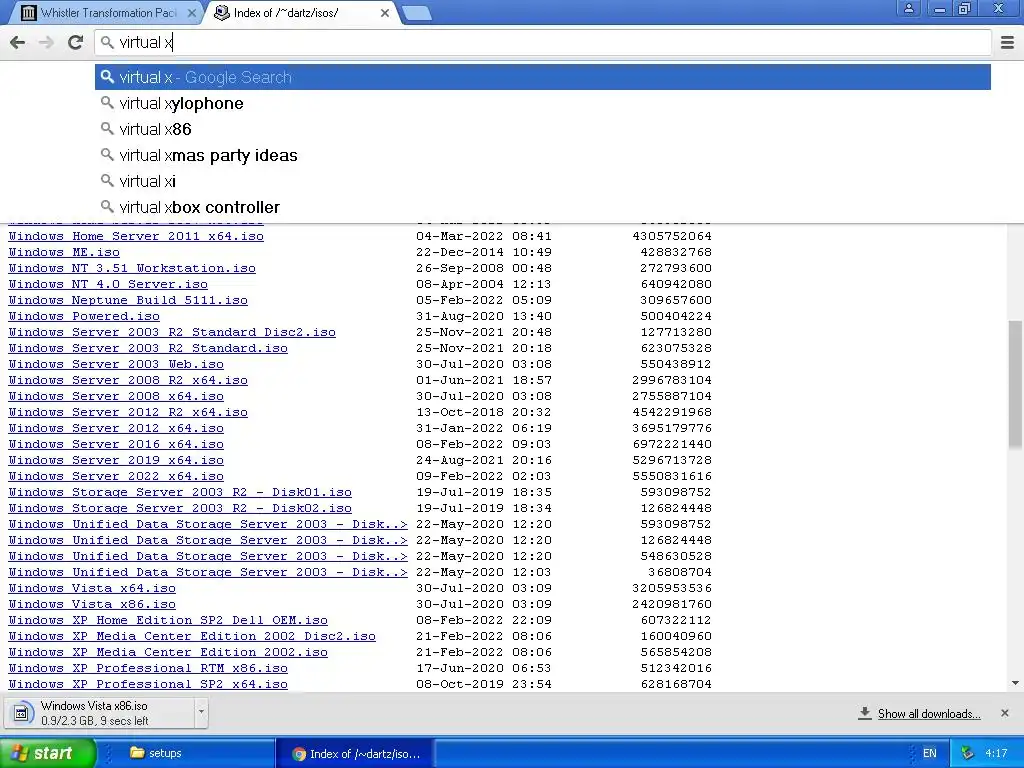
Task: Click the Windows Powered.iso link
Action: 84,316
